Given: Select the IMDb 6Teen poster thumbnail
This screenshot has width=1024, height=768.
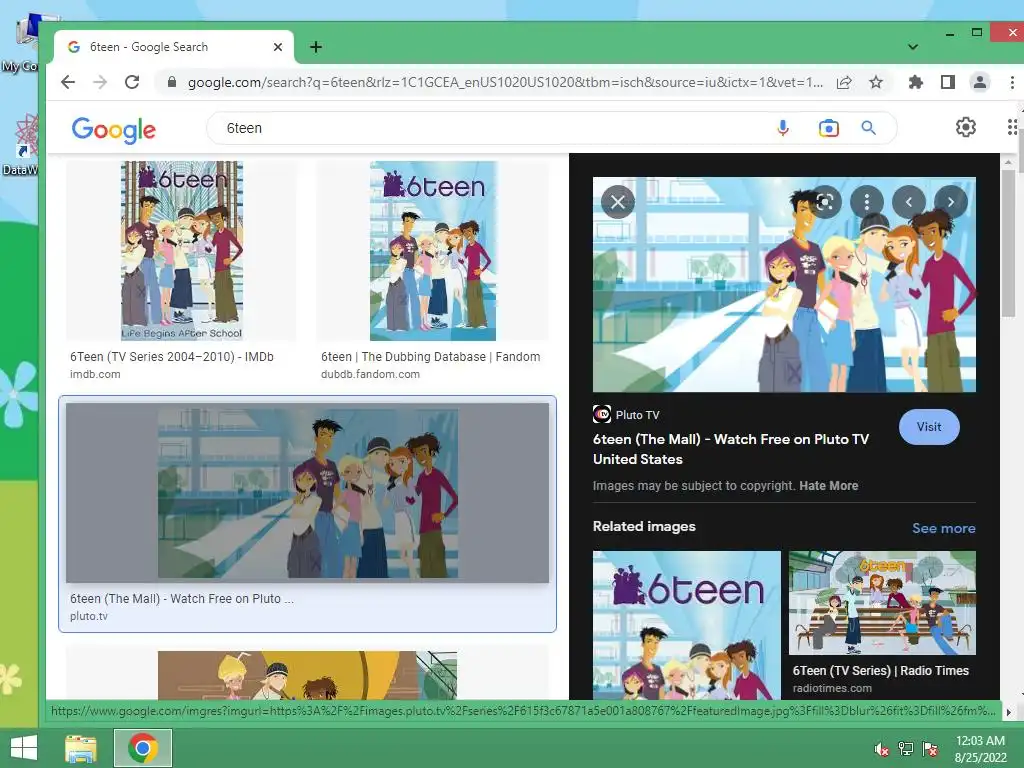Looking at the screenshot, I should click(182, 251).
